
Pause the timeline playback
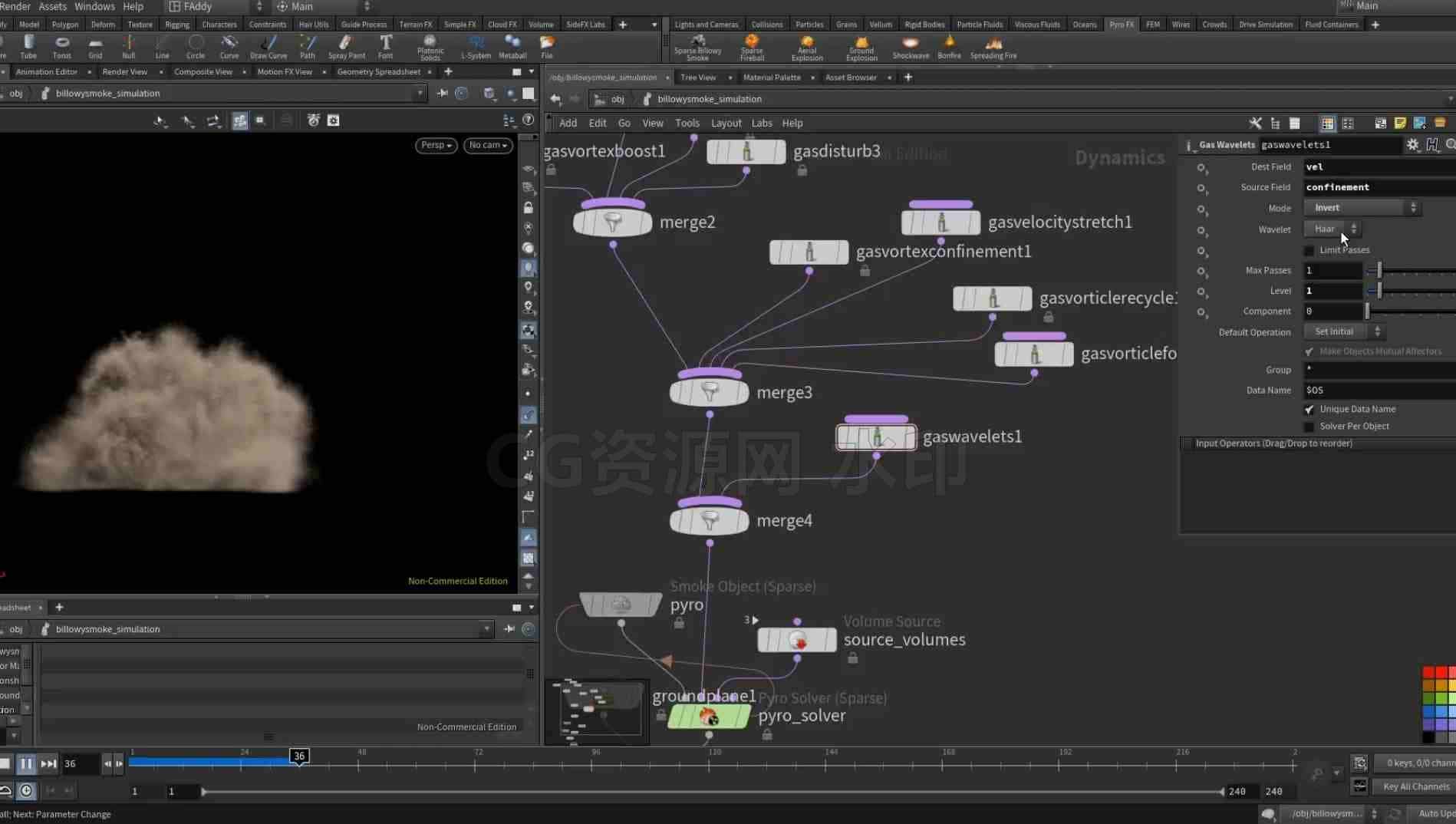coord(26,763)
